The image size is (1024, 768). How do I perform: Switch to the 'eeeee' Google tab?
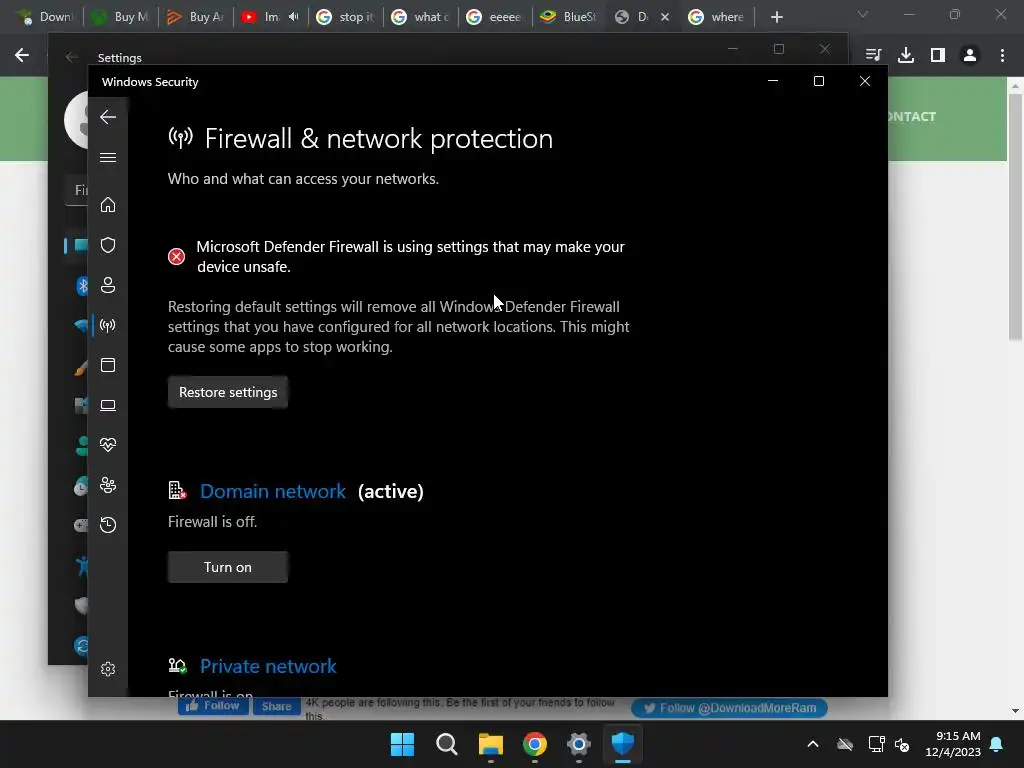pos(495,17)
